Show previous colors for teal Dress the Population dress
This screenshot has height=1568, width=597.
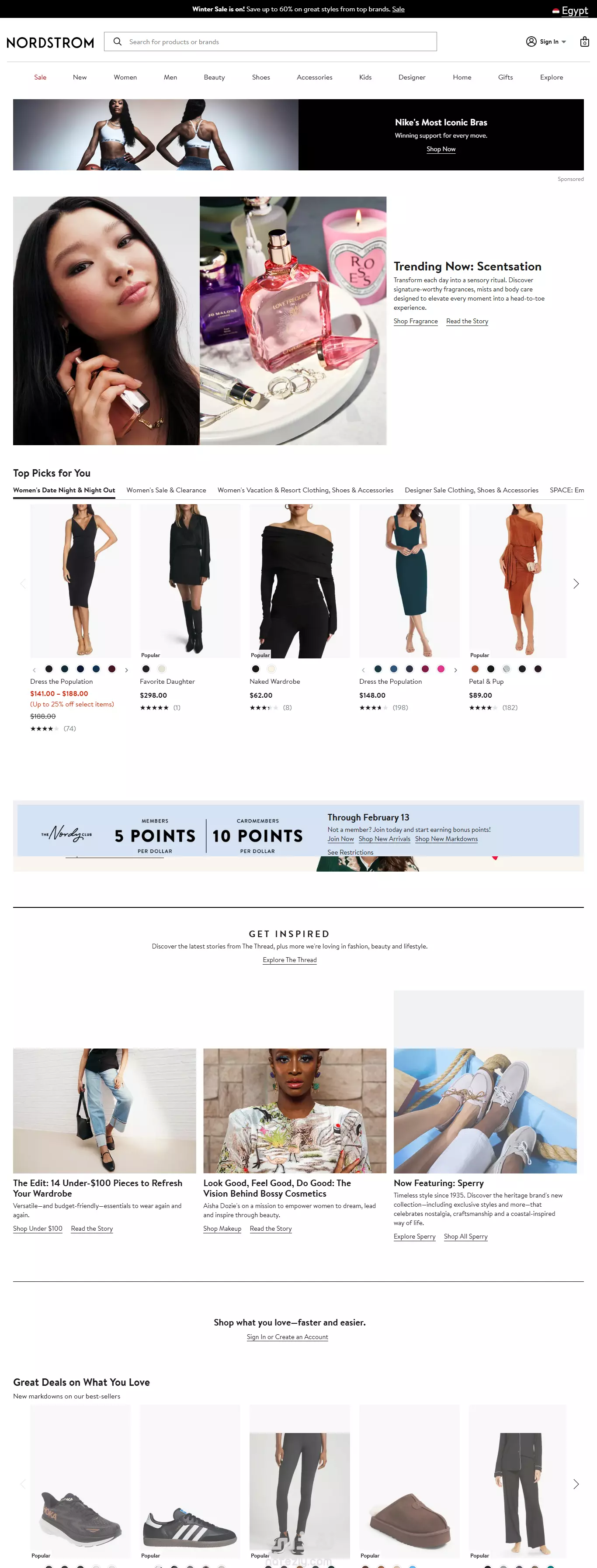[363, 670]
